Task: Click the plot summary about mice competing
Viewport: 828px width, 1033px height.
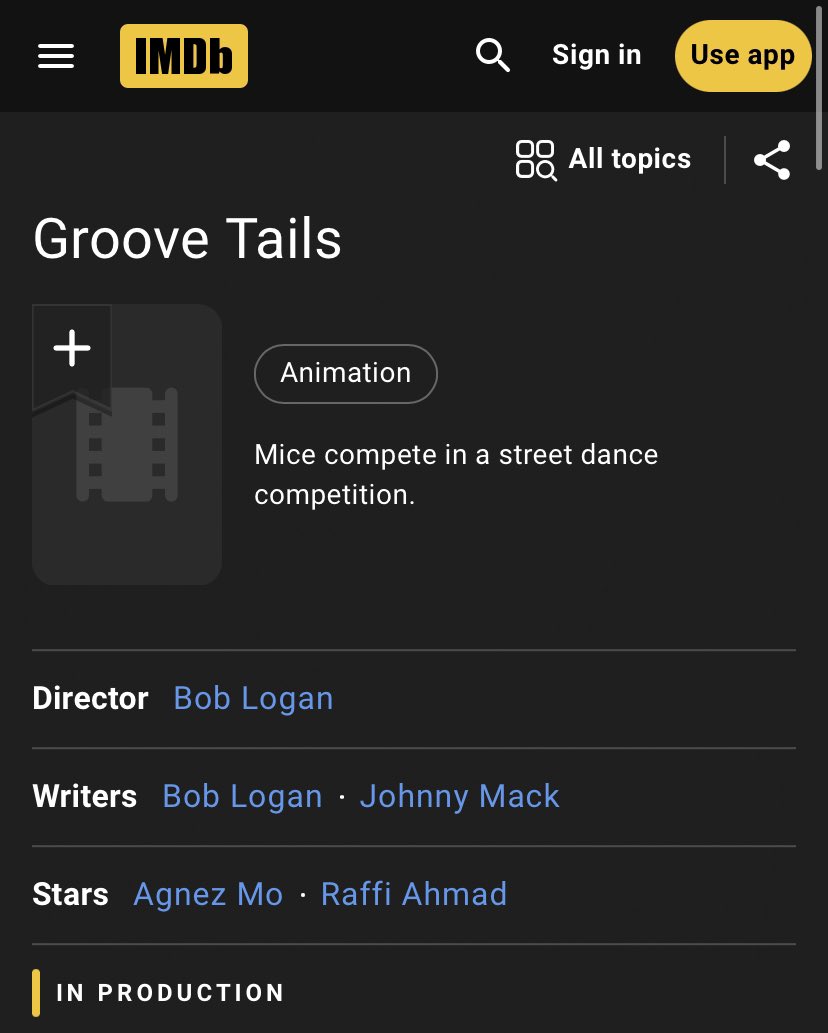Action: [456, 474]
